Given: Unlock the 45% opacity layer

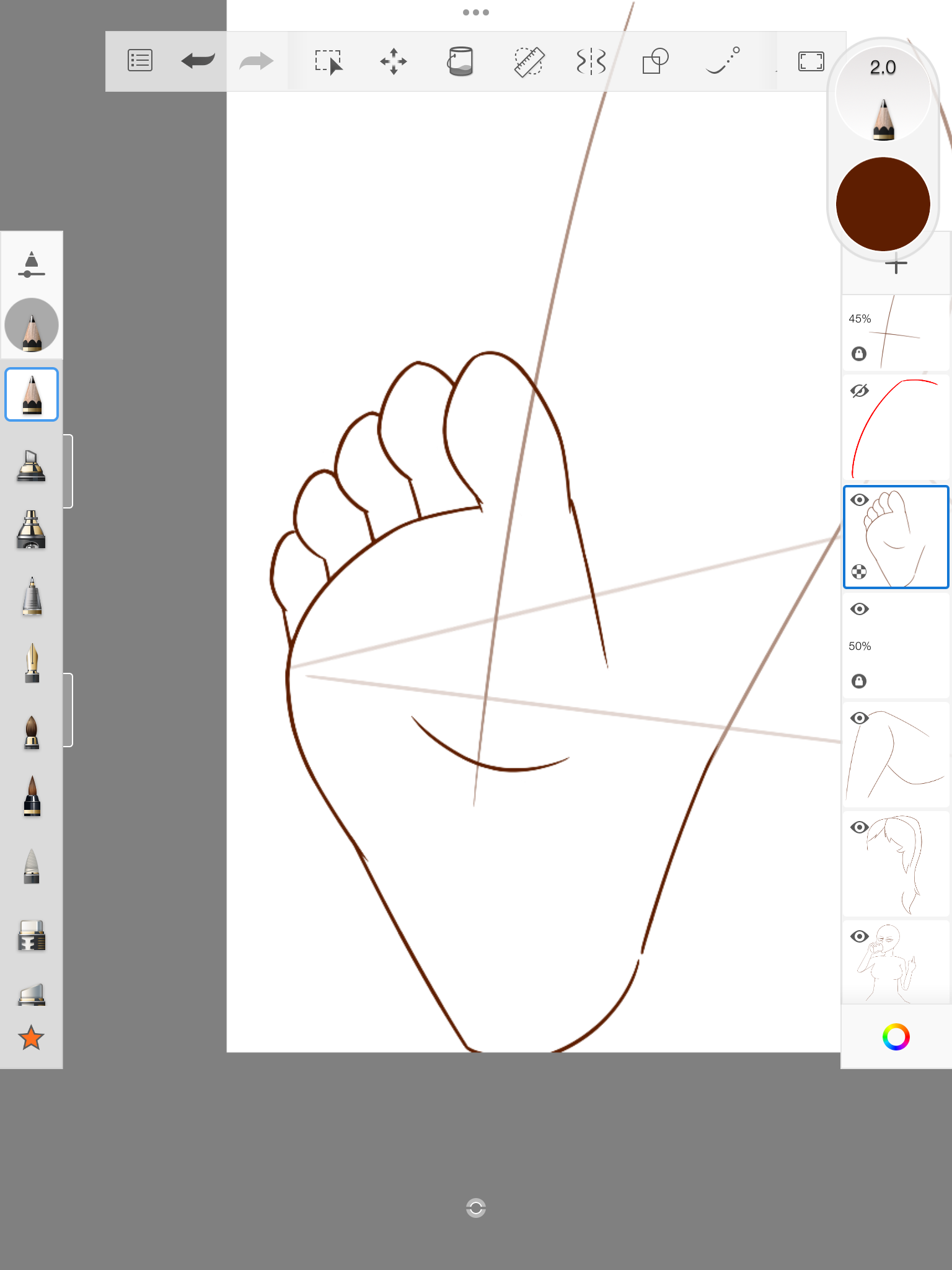Looking at the screenshot, I should pos(859,353).
